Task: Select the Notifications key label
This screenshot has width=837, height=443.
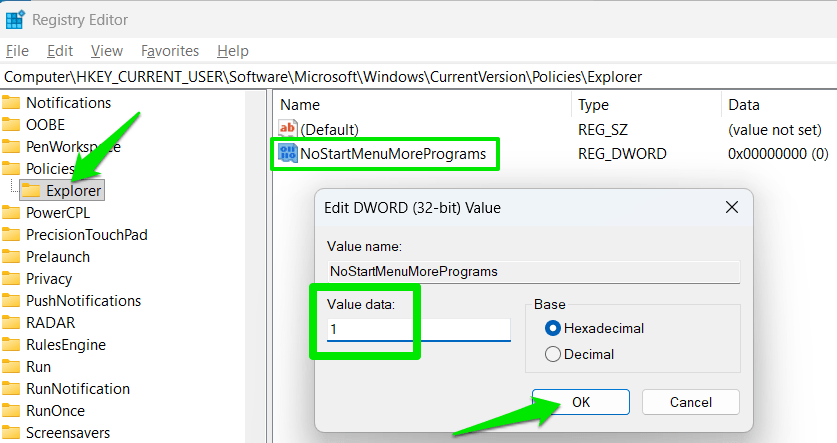Action: (x=68, y=102)
